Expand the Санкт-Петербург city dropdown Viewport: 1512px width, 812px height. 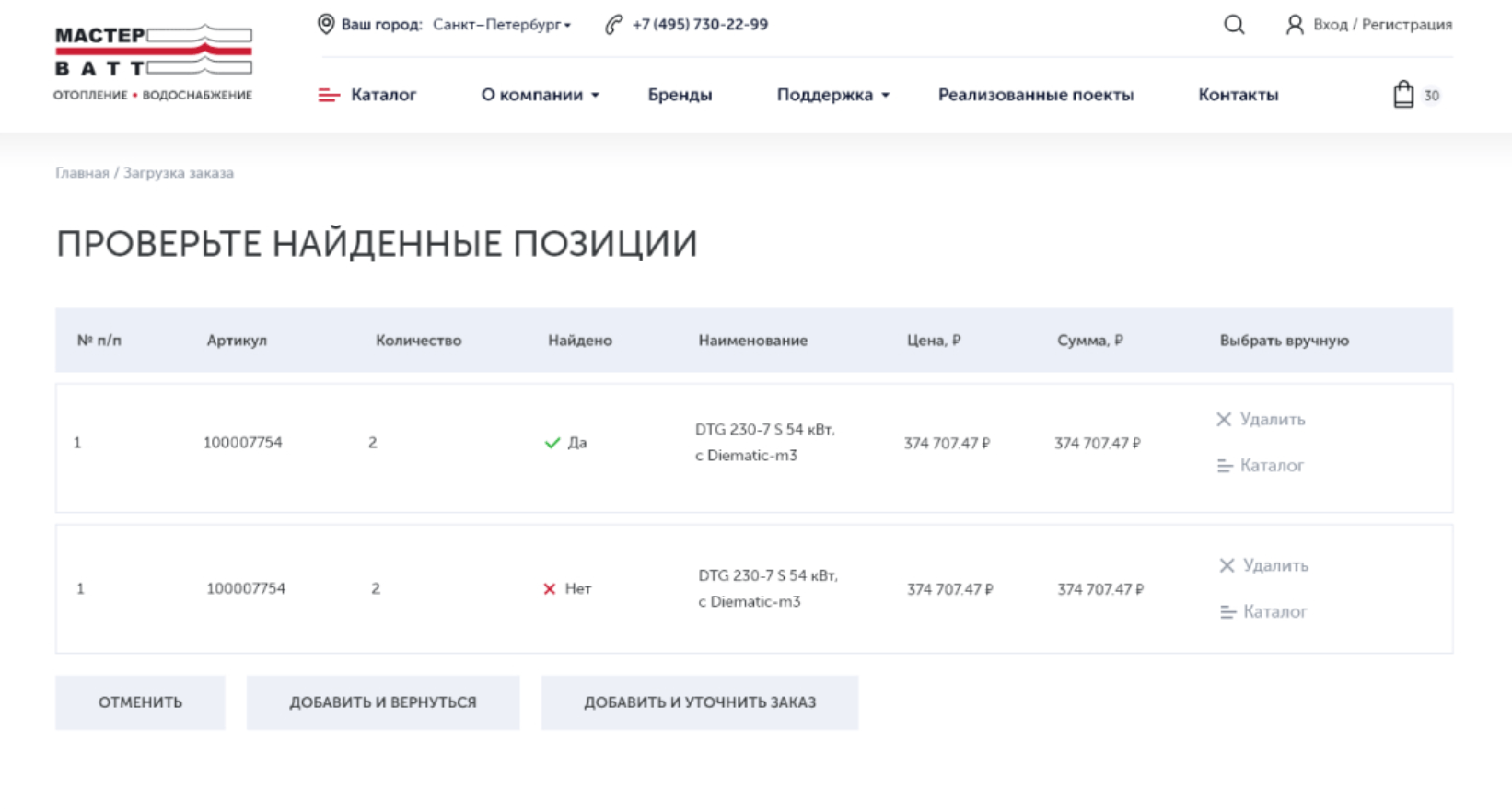[x=502, y=25]
